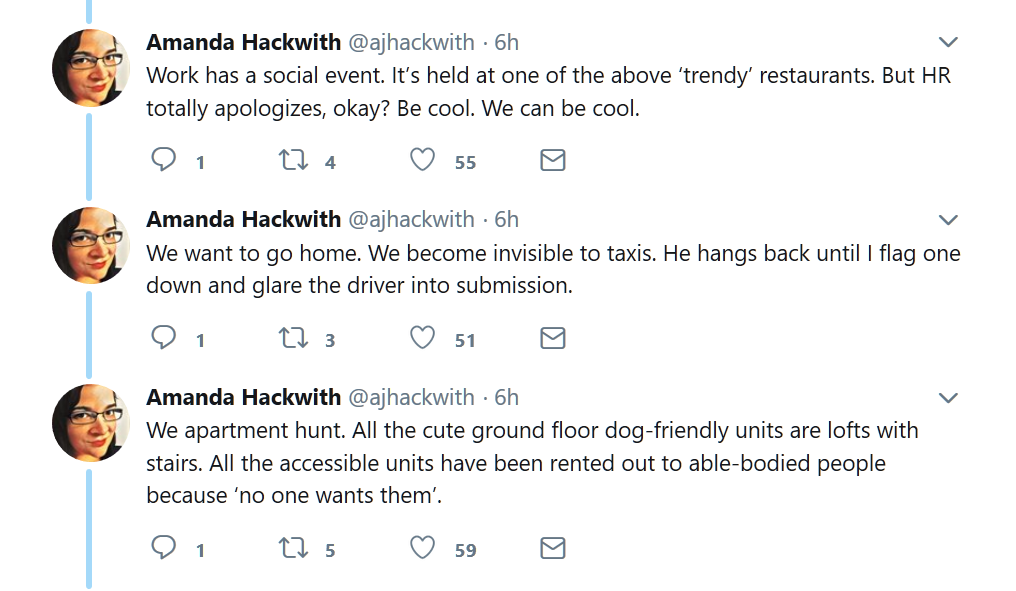Reply to the 'We apartment hunt' tweet
Viewport: 1016px width, 591px height.
click(x=163, y=548)
